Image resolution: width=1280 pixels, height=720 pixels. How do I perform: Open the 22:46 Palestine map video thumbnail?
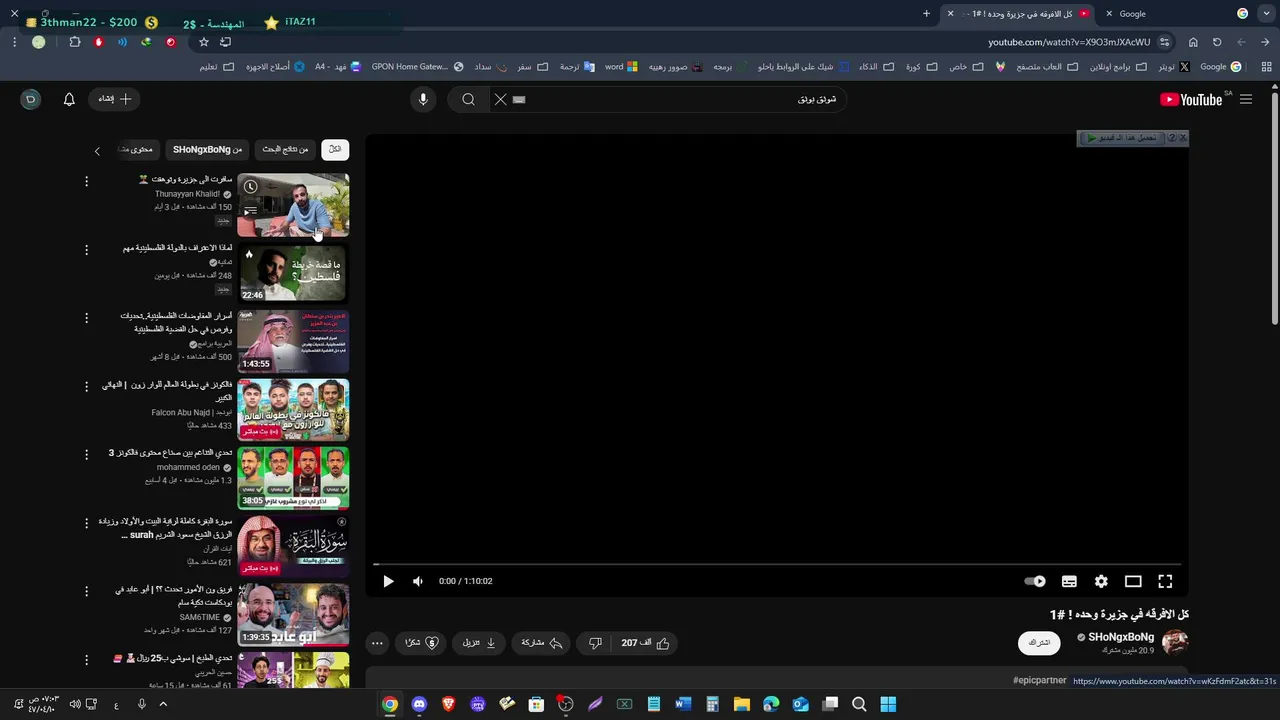[293, 273]
